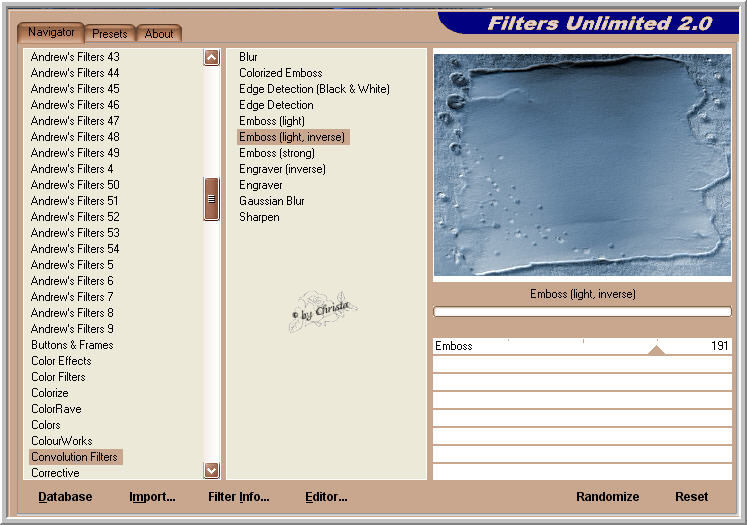Select Andrew's Filters 53

pyautogui.click(x=75, y=233)
